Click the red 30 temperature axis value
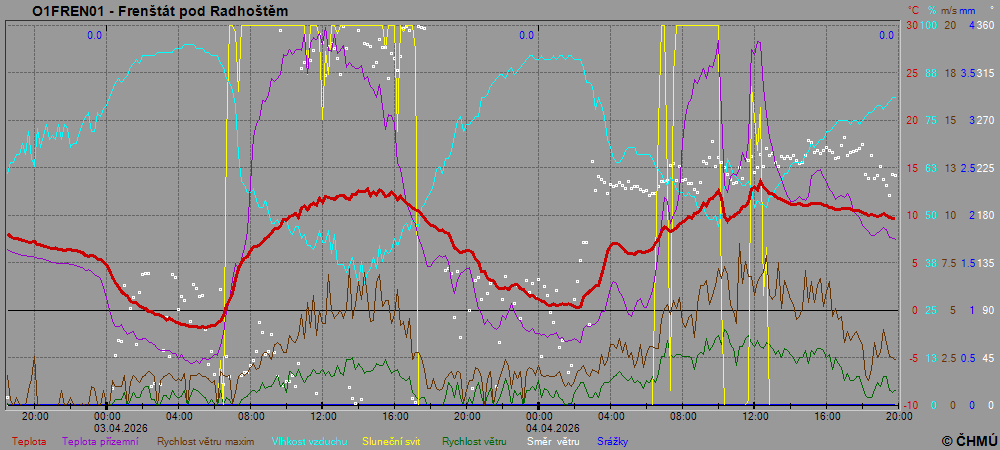Viewport: 1000px width, 450px height. 912,25
